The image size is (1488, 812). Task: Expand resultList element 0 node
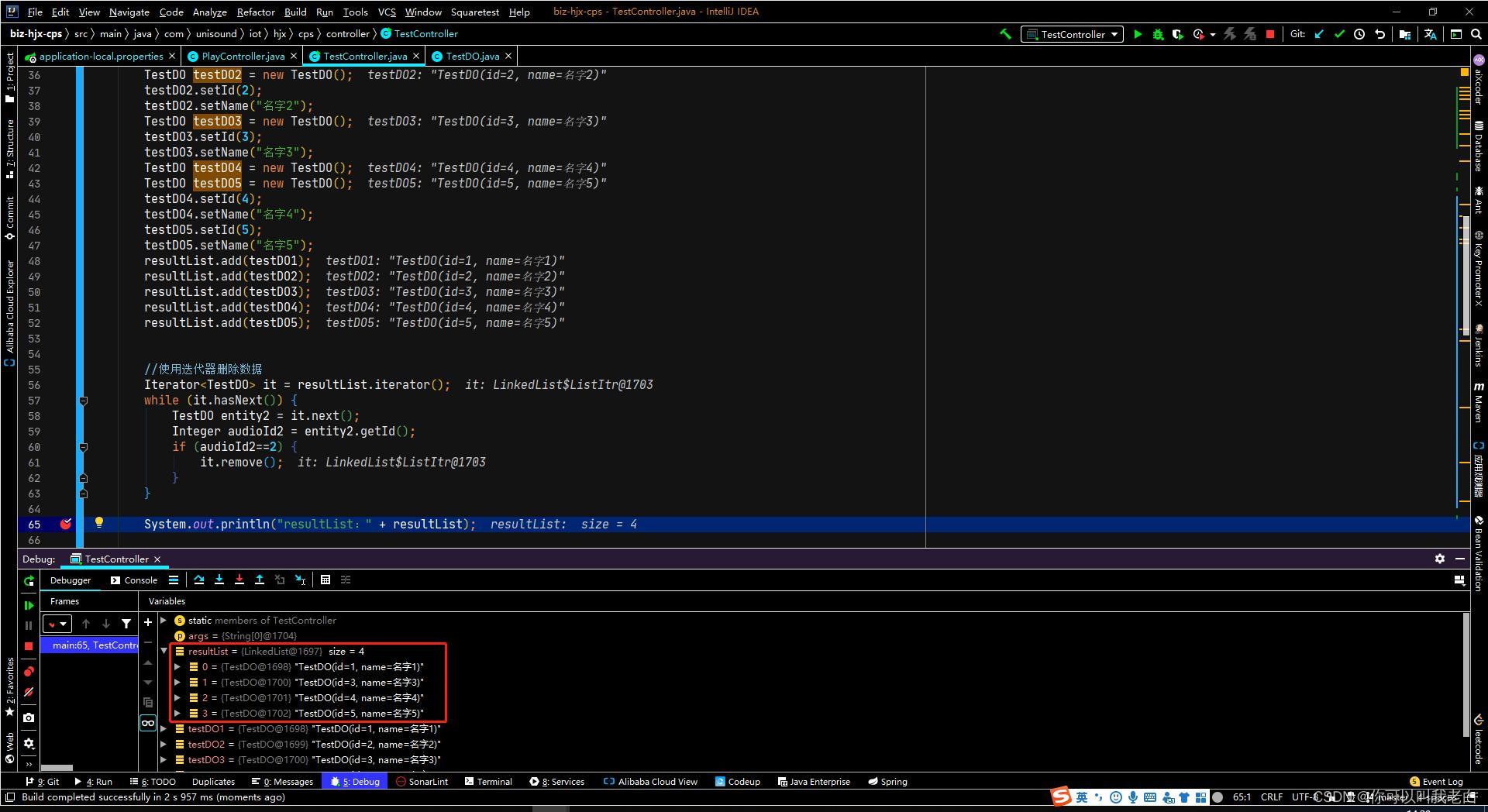(x=177, y=667)
